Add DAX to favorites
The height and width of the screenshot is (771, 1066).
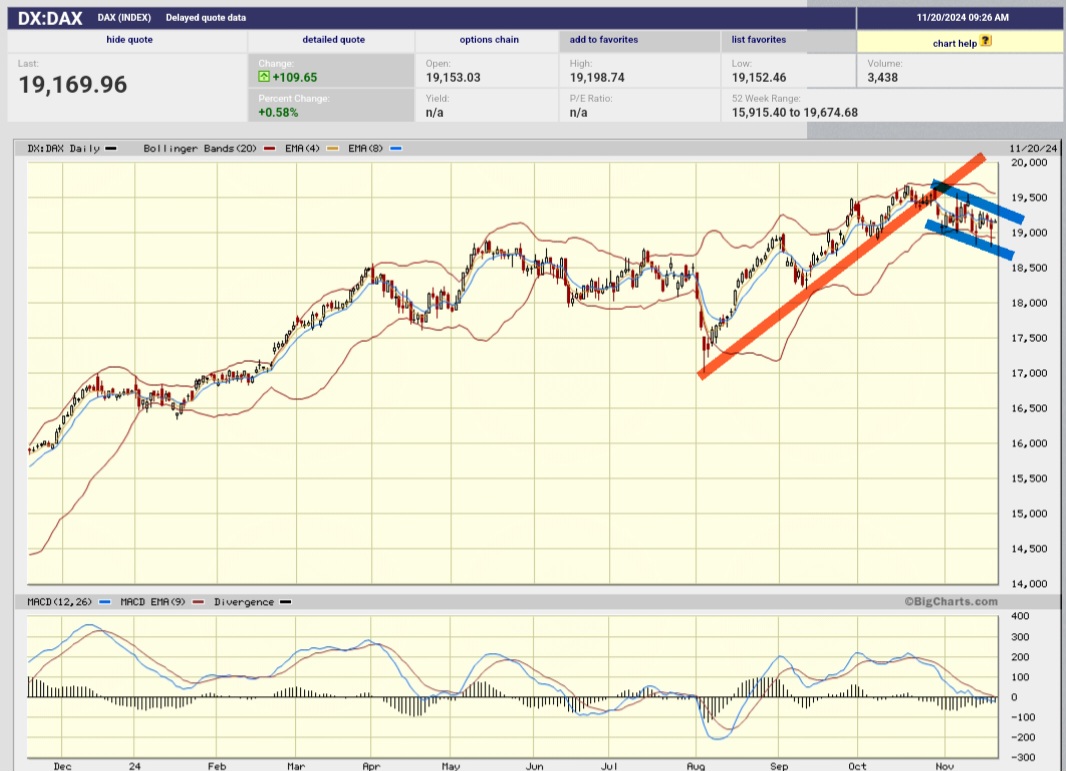coord(604,40)
